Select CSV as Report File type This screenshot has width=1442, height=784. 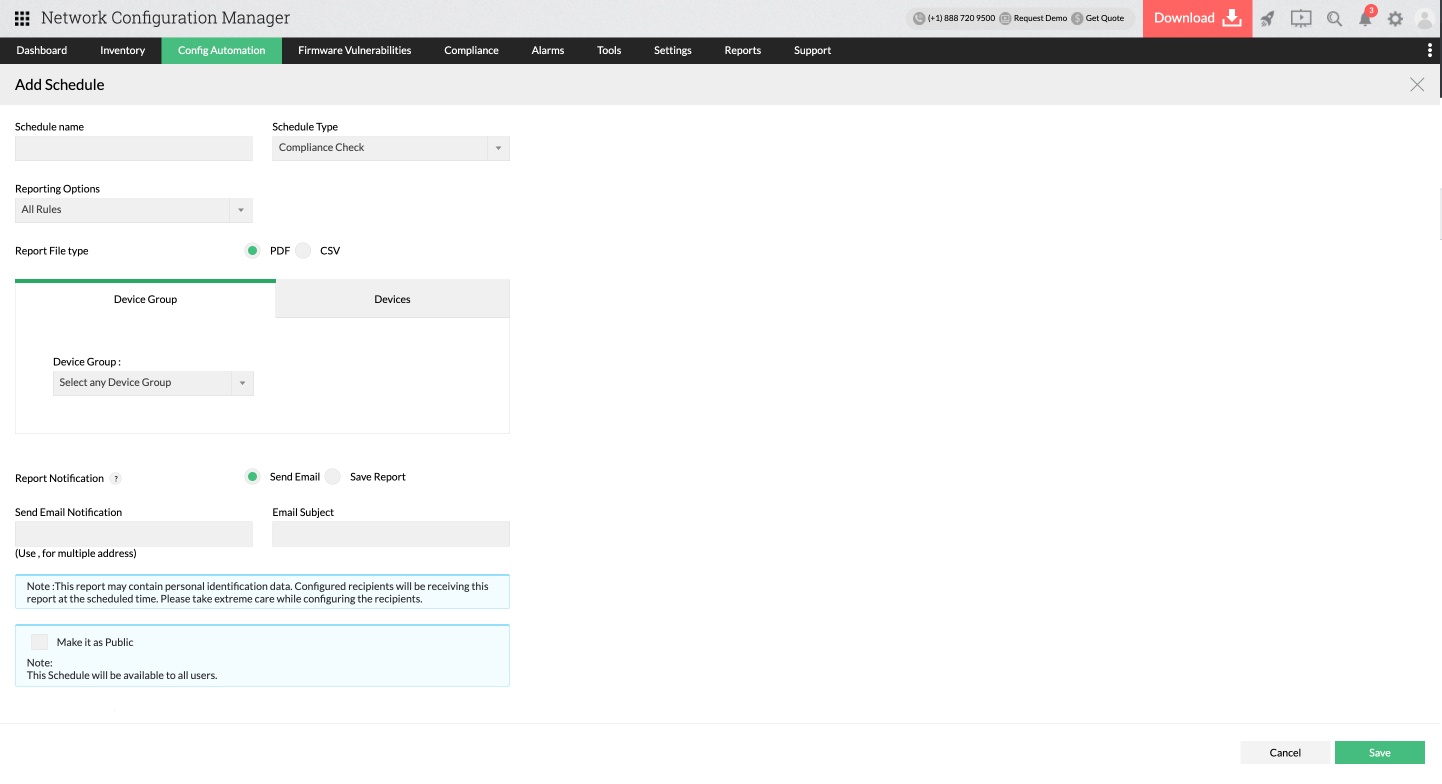pos(303,250)
